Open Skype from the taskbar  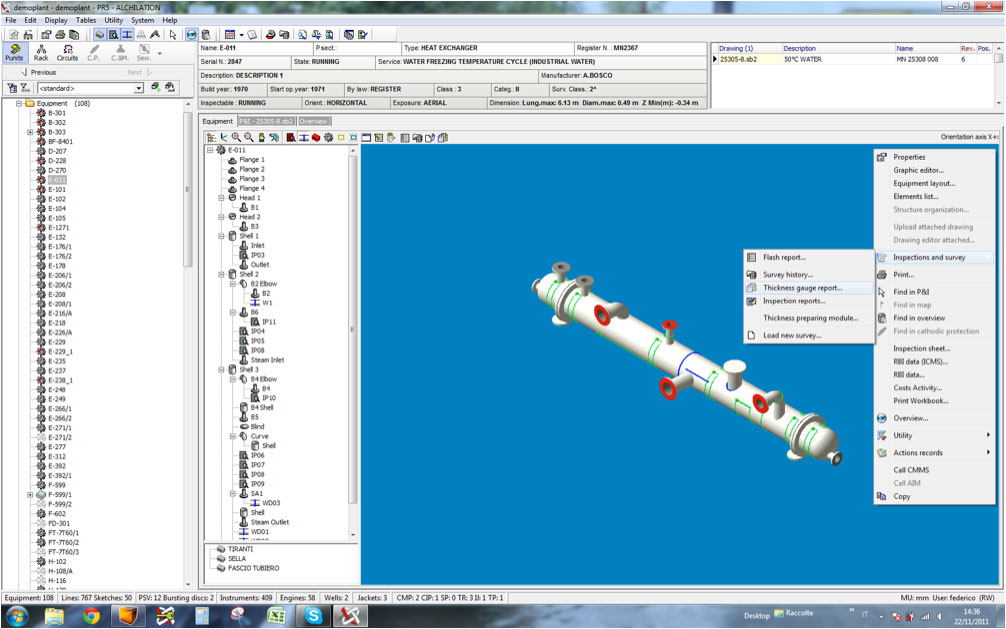click(x=313, y=614)
